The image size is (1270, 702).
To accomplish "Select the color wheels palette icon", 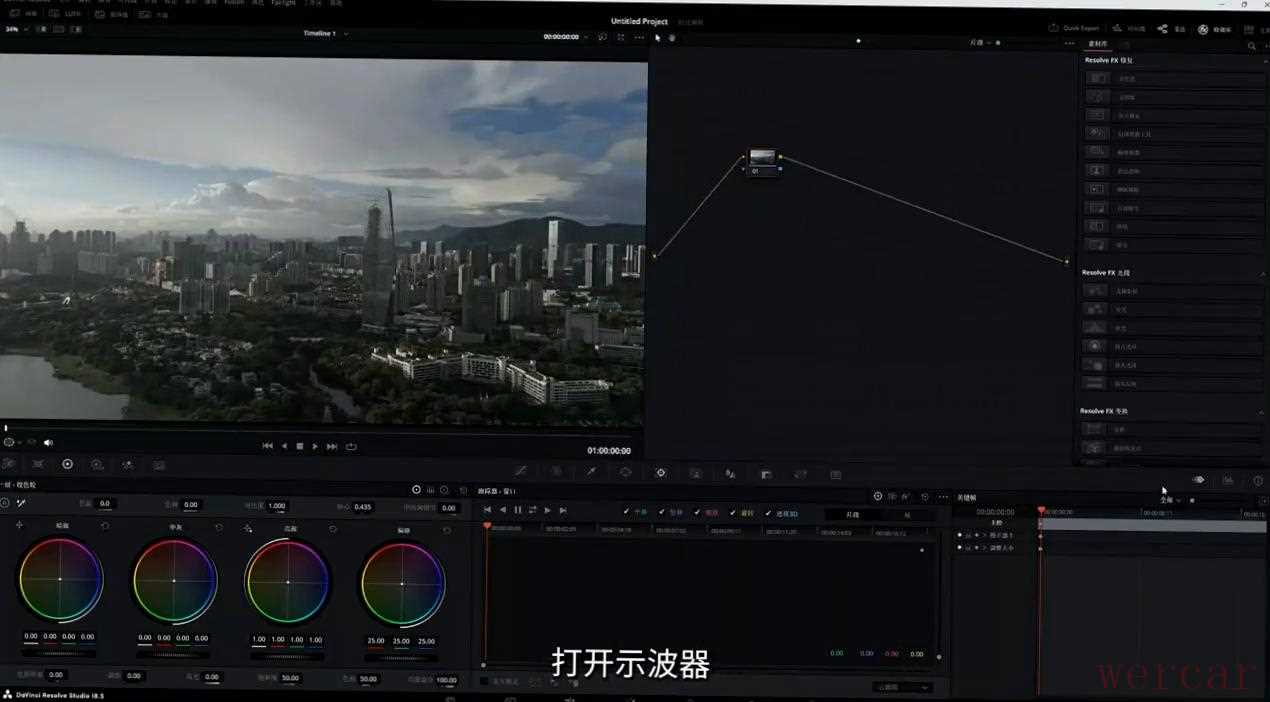I will pyautogui.click(x=67, y=464).
